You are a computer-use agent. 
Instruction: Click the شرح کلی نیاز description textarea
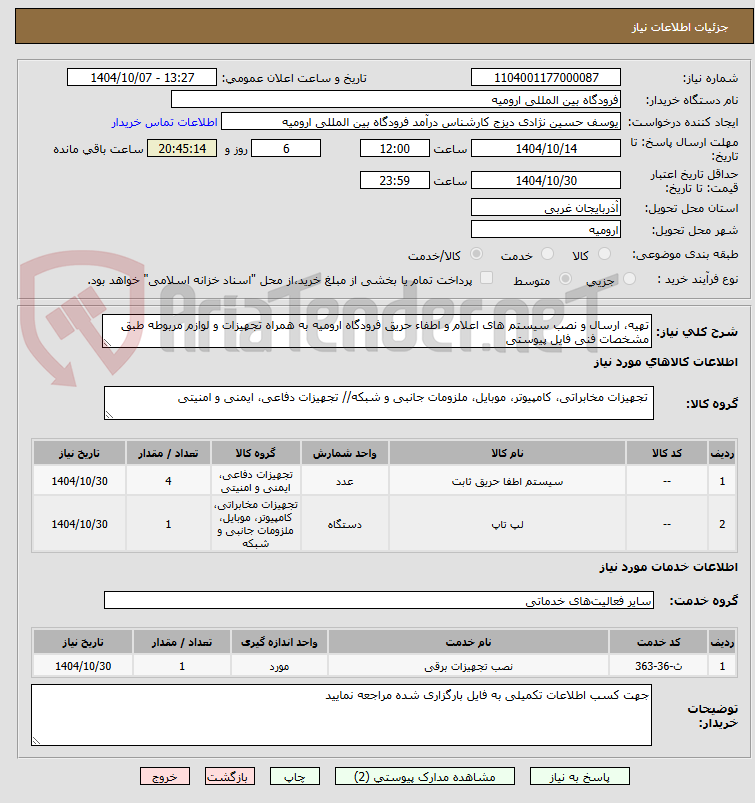point(377,331)
